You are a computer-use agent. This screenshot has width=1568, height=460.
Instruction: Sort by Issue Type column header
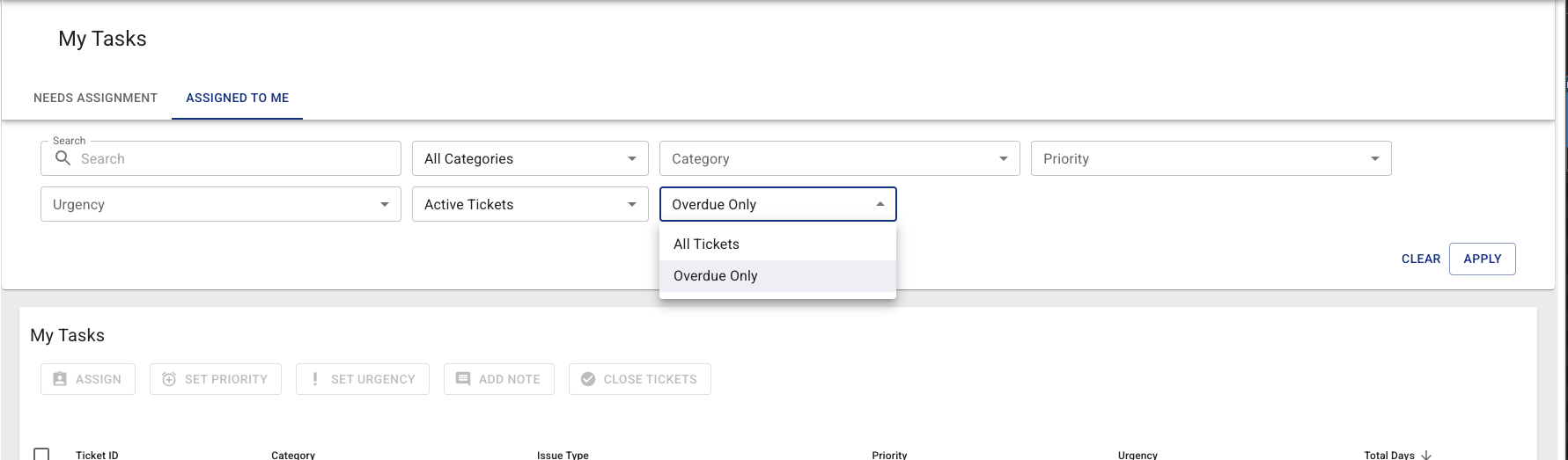pyautogui.click(x=563, y=455)
